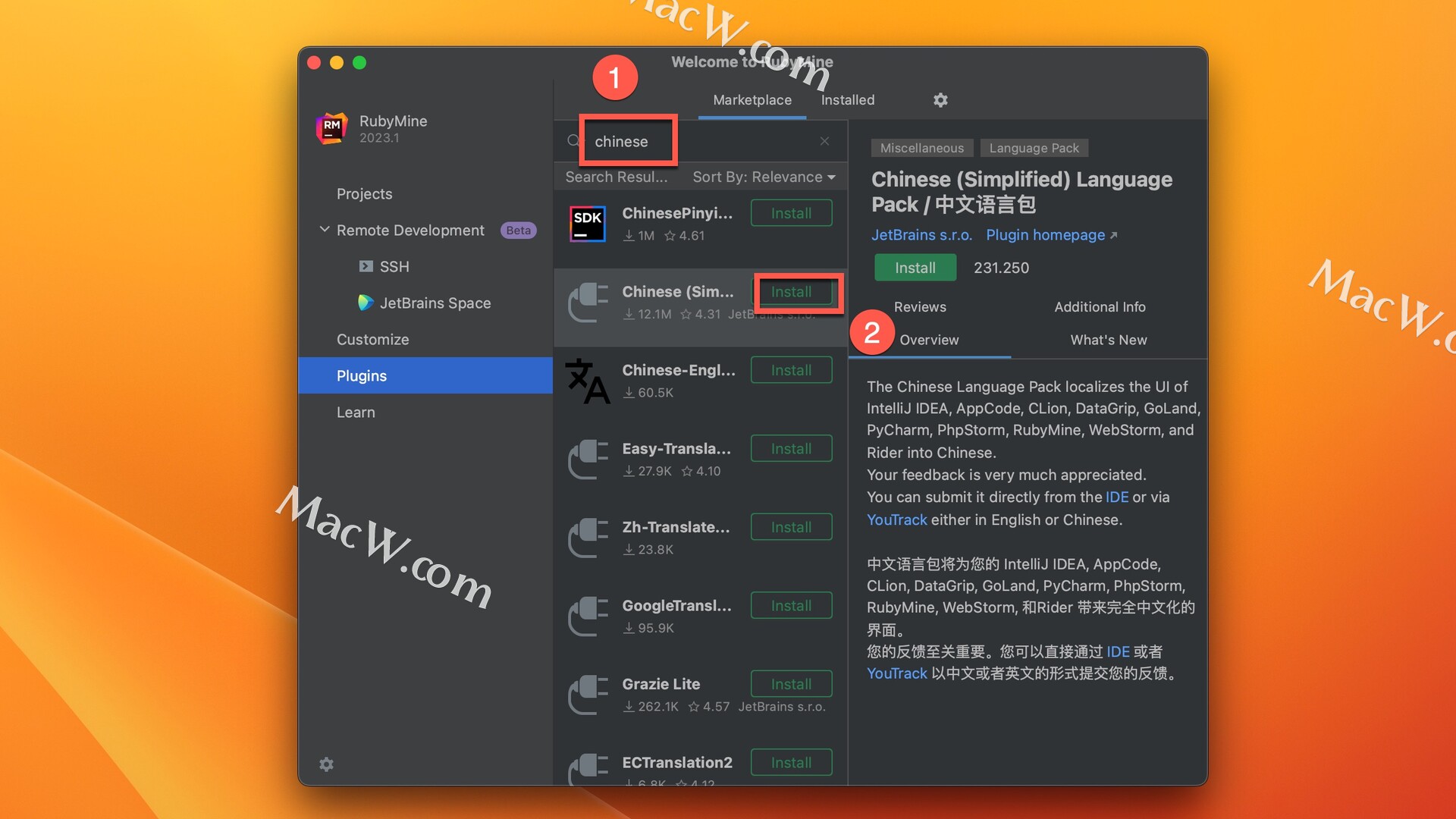The width and height of the screenshot is (1456, 819).
Task: Install the Chinese Simplified Language Pack
Action: 792,291
